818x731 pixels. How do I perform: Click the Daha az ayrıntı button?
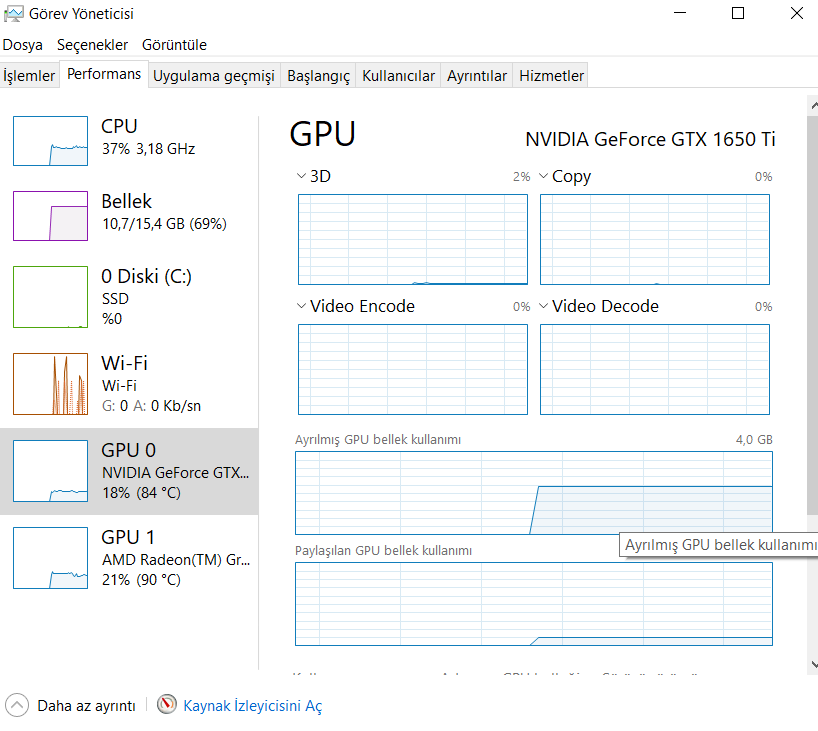click(86, 706)
